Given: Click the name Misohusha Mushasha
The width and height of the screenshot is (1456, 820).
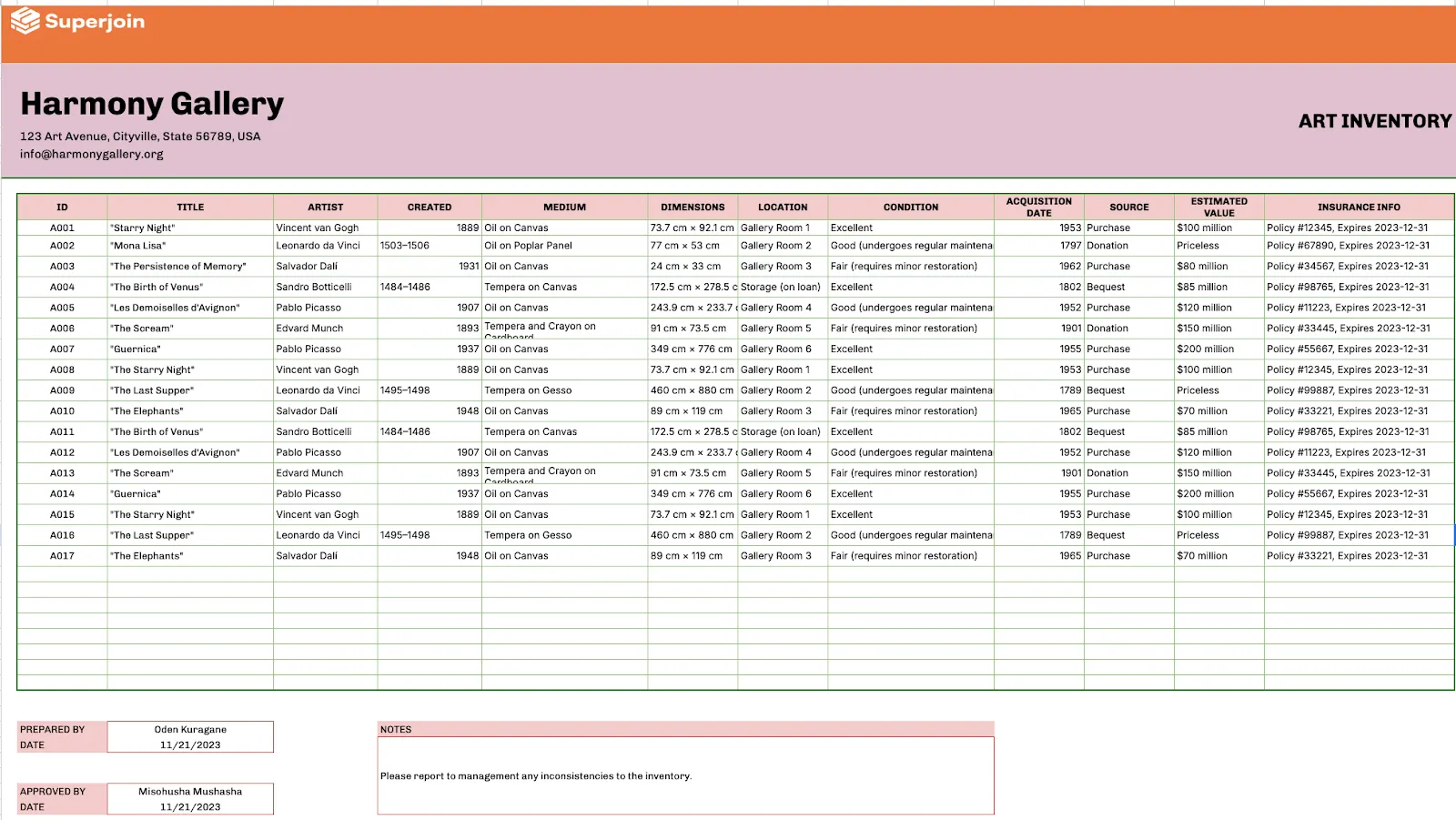Looking at the screenshot, I should tap(190, 792).
